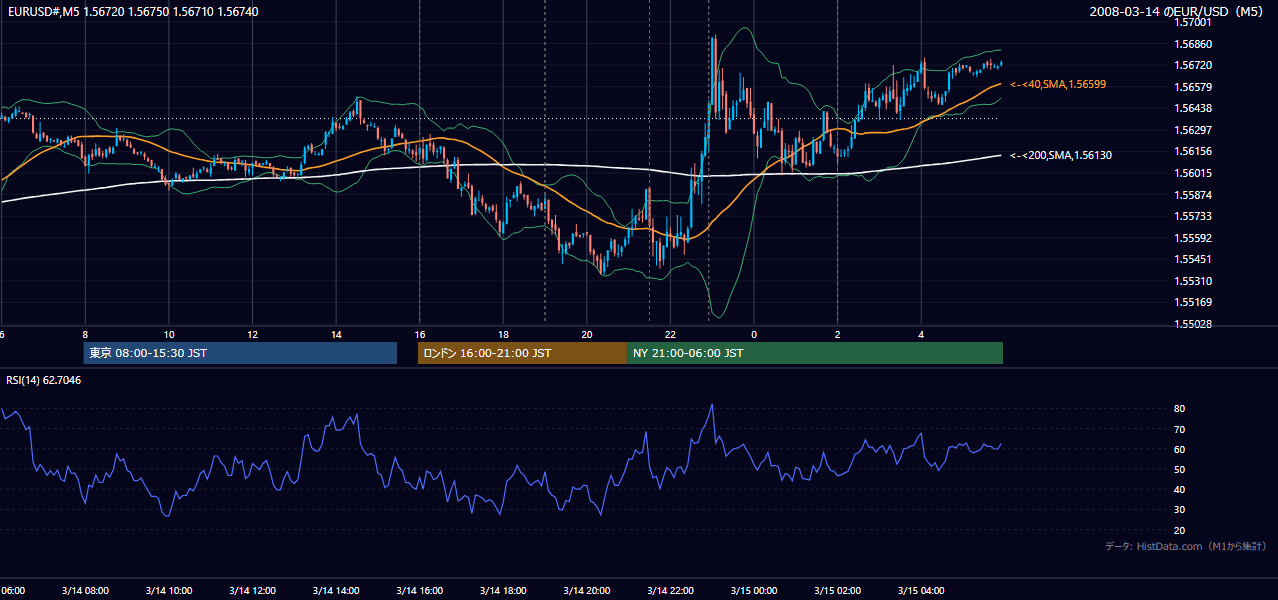Click the '2008-03-14 のEUR/USD (M5)' chart title
The image size is (1278, 600).
[x=1178, y=11]
